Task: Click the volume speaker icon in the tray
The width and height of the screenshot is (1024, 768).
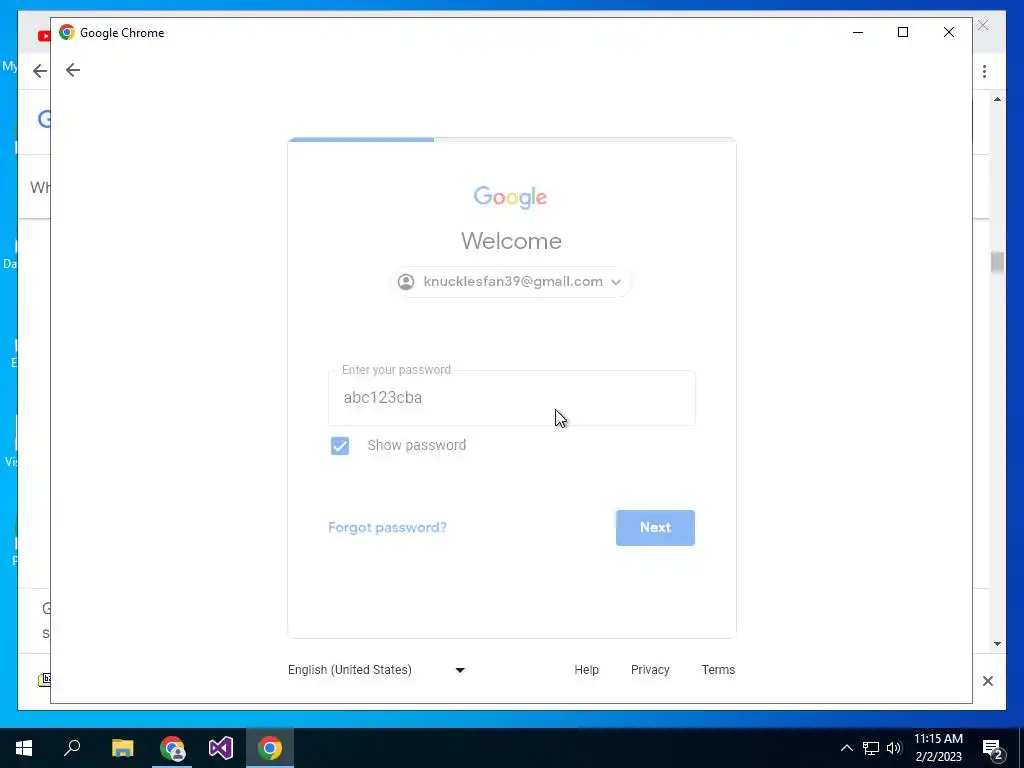Action: [894, 748]
